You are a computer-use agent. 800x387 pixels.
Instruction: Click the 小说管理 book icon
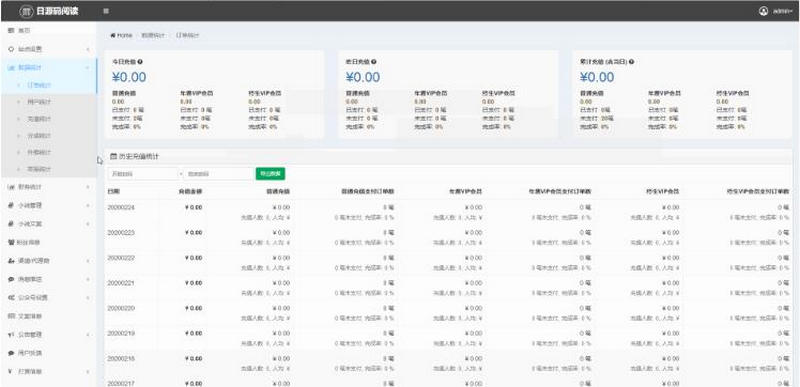pyautogui.click(x=11, y=205)
